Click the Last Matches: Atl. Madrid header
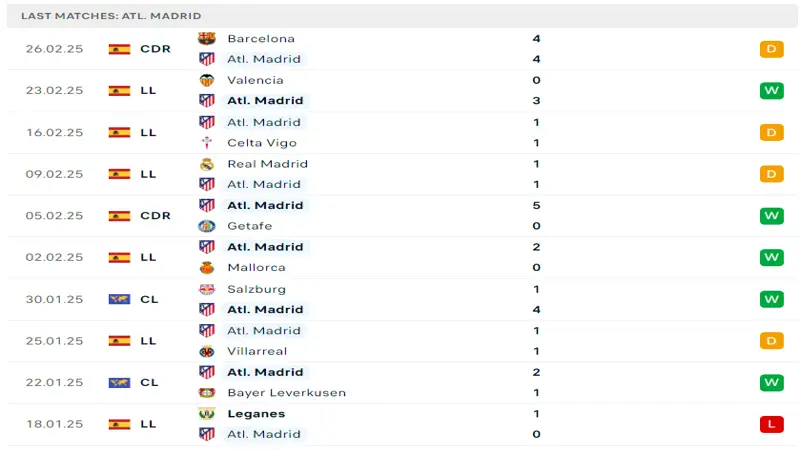This screenshot has width=800, height=450. click(111, 16)
